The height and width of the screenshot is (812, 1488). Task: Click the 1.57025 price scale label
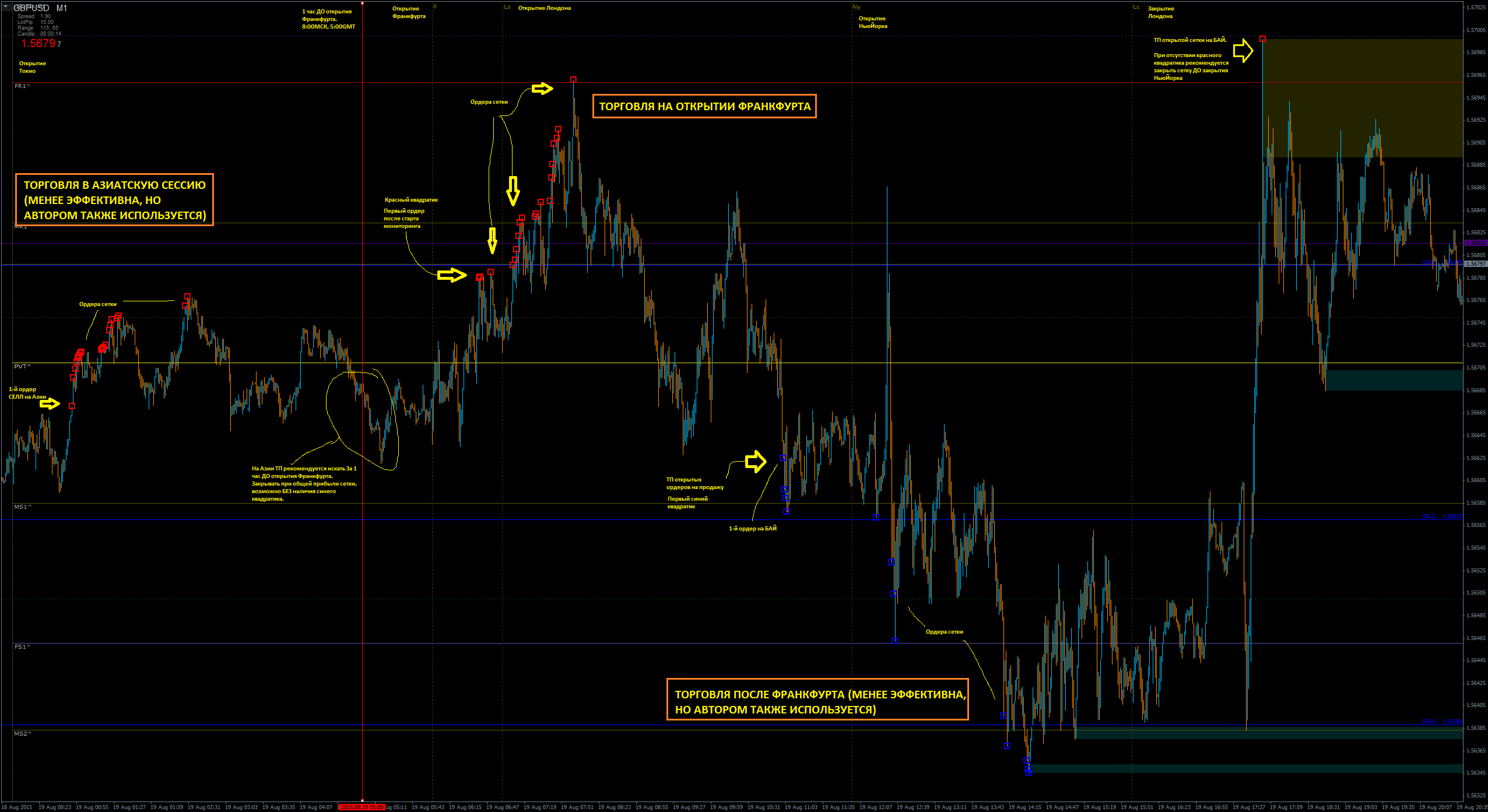pyautogui.click(x=1476, y=8)
